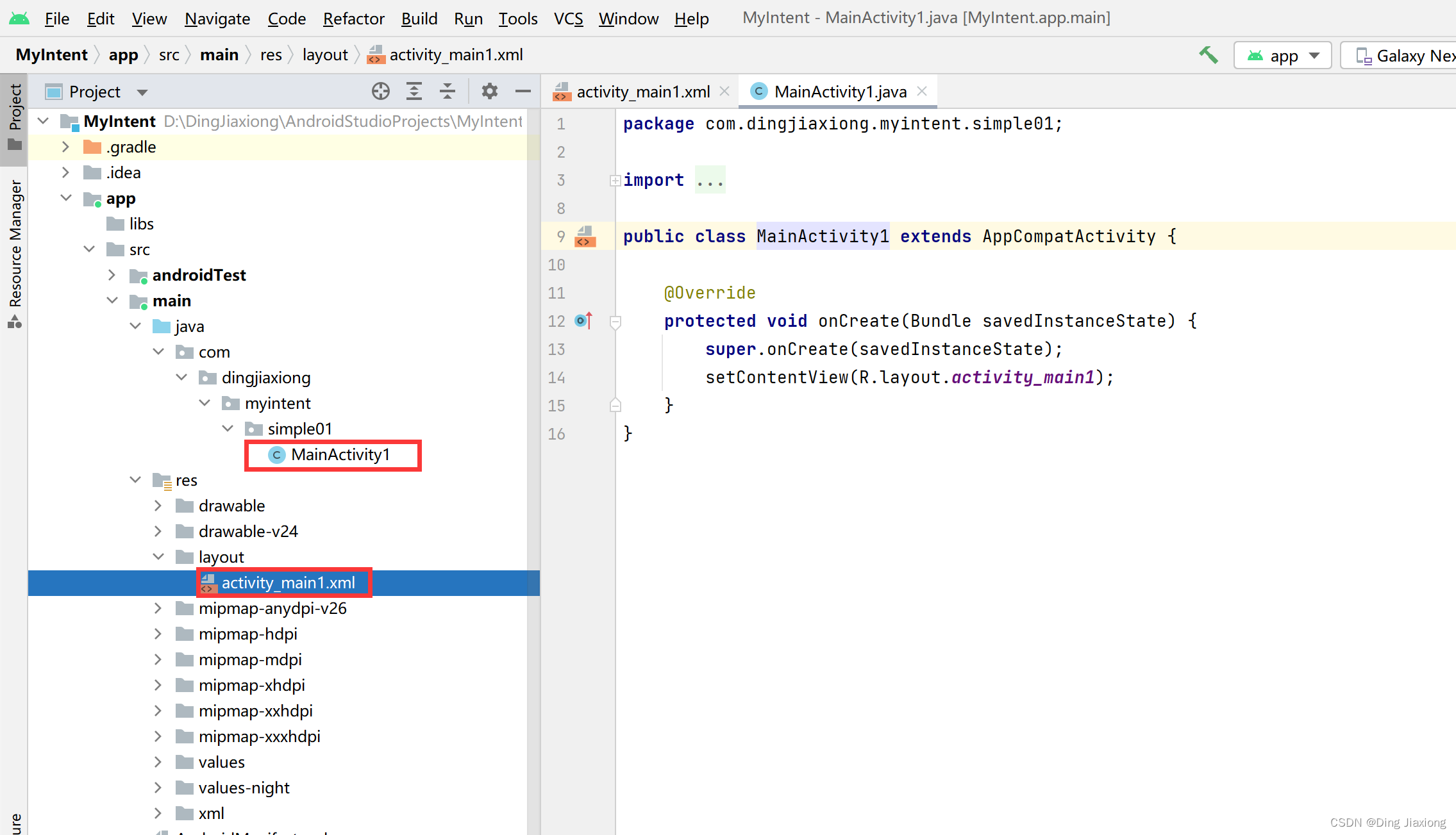
Task: Click Android Studio logo icon
Action: tap(19, 19)
